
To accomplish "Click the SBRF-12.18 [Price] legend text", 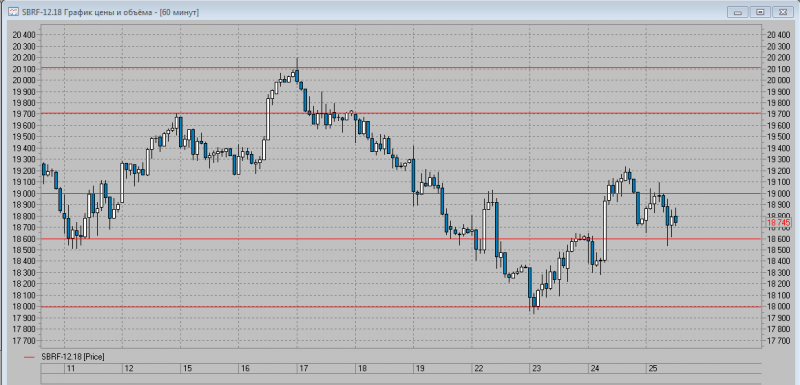I will click(73, 357).
